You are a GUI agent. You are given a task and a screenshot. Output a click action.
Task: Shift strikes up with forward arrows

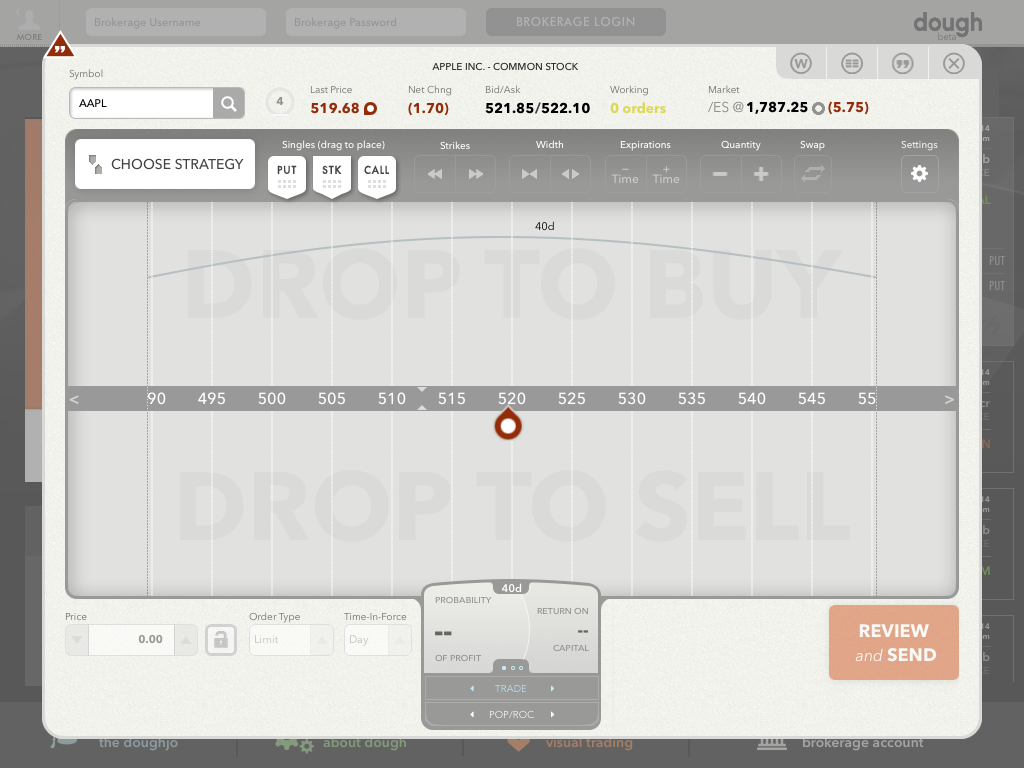pos(476,174)
